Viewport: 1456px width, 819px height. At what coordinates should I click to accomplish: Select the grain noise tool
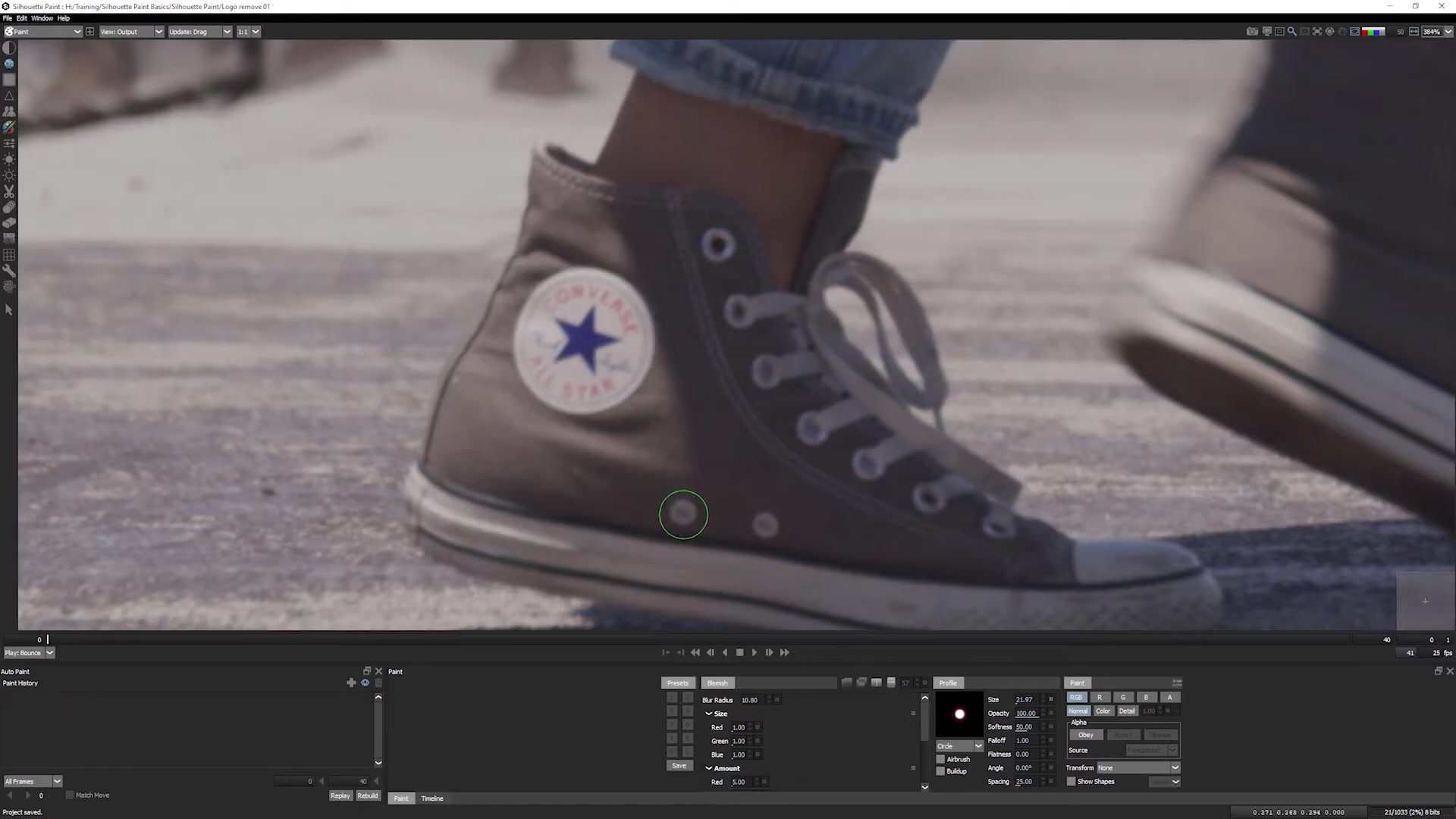coord(9,239)
